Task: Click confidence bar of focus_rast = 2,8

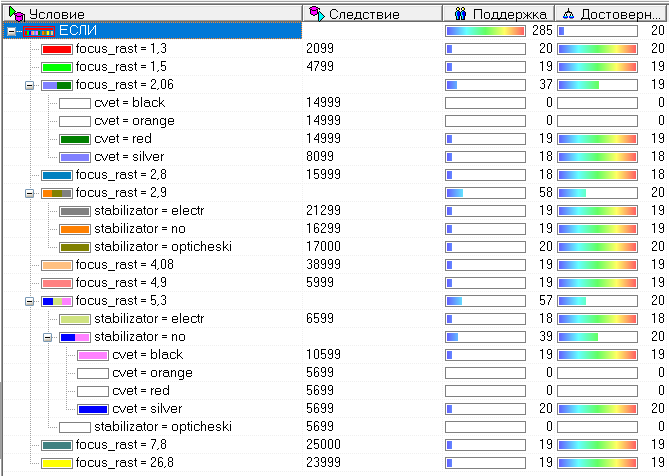Action: tap(597, 175)
